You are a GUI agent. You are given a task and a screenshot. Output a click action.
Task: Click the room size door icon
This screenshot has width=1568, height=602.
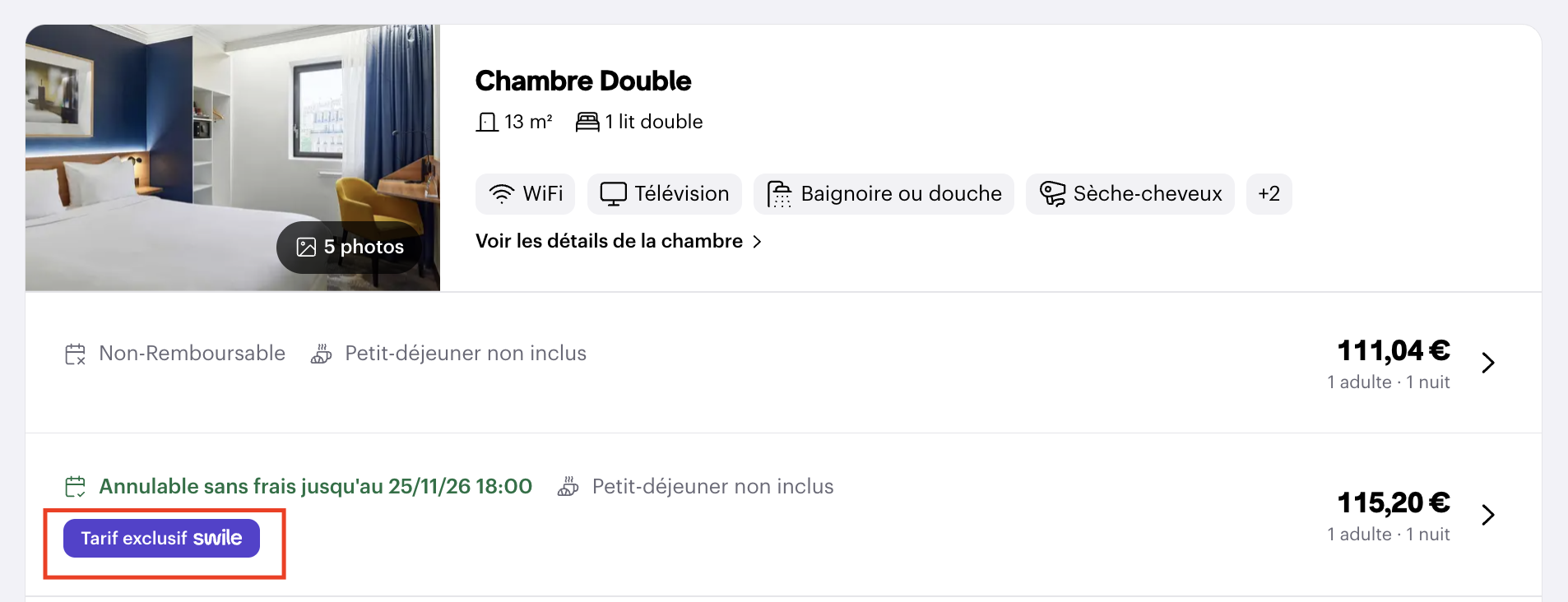[x=487, y=123]
